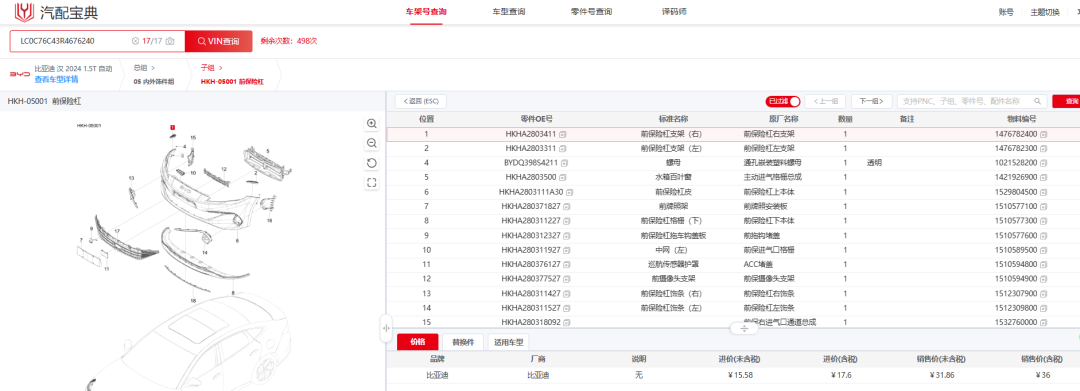Copy OE number BYDQ398S4211
Viewport: 1080px width, 391px height.
pos(565,163)
